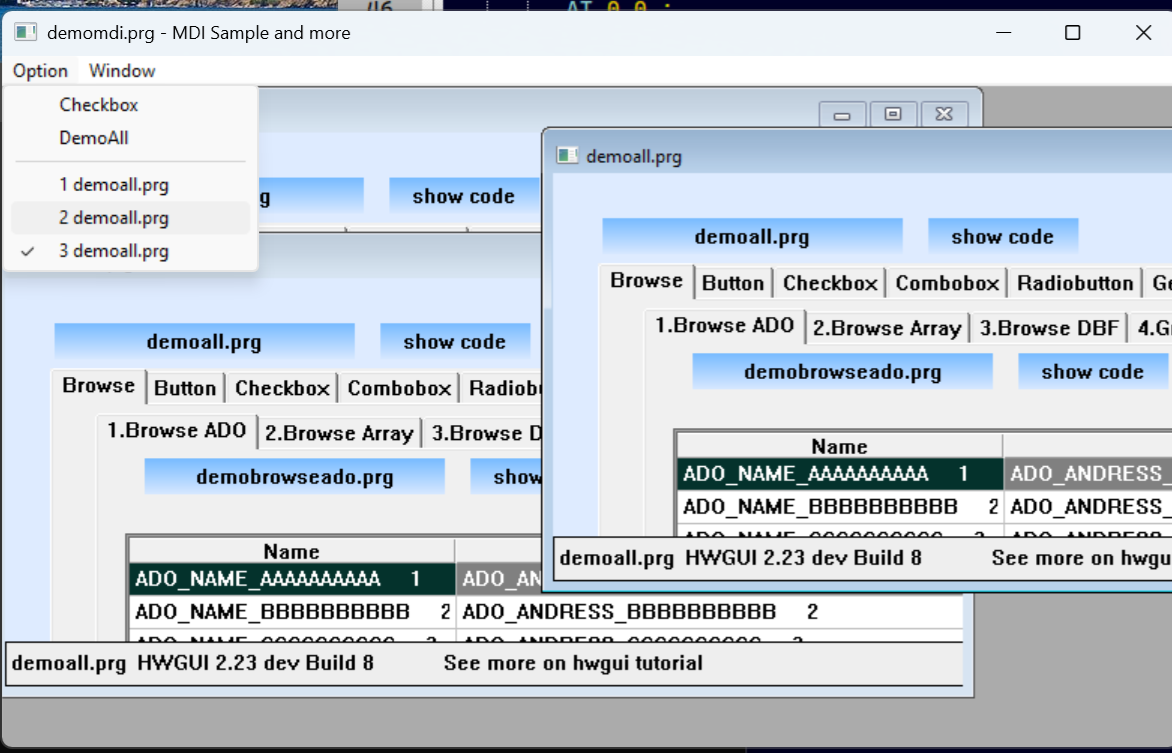
Task: Switch to the Radiobutton tab in the front window
Action: pyautogui.click(x=1075, y=283)
